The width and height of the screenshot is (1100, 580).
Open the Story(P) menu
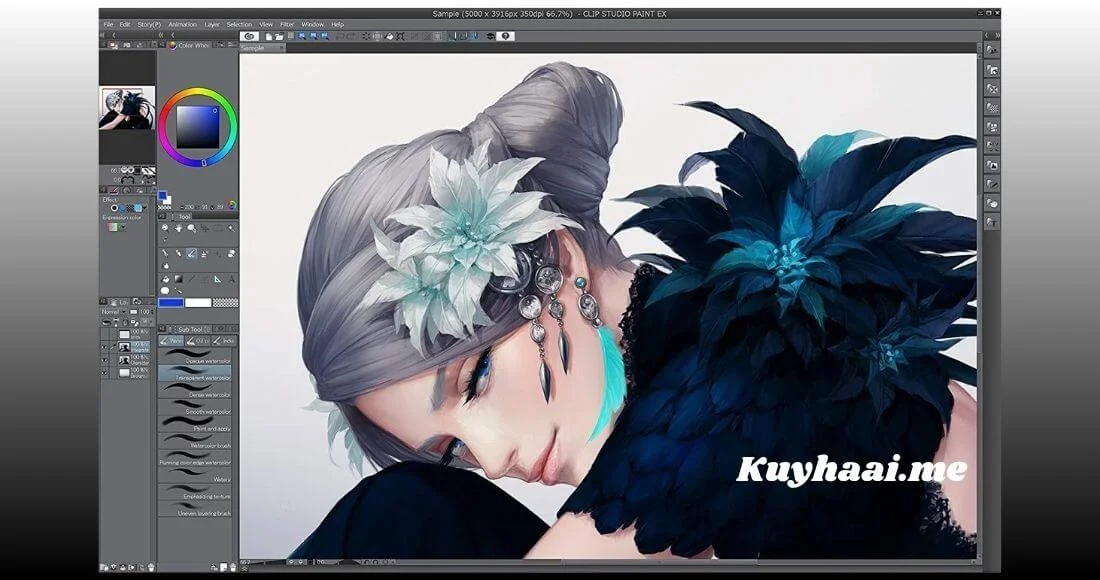149,25
